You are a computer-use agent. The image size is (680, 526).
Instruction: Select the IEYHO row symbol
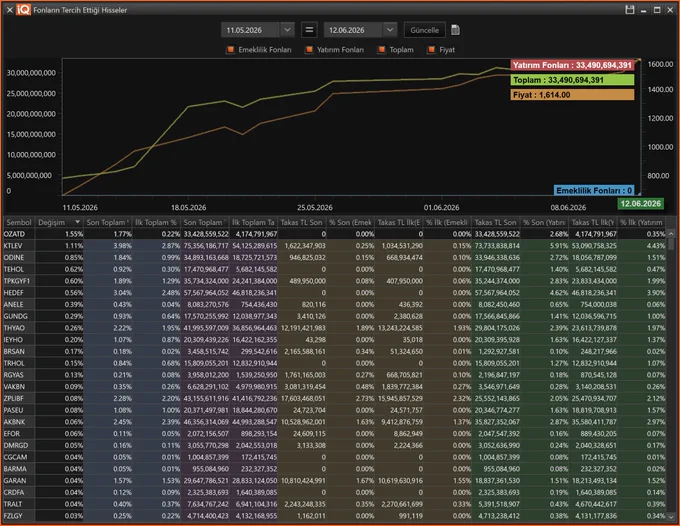pos(13,340)
